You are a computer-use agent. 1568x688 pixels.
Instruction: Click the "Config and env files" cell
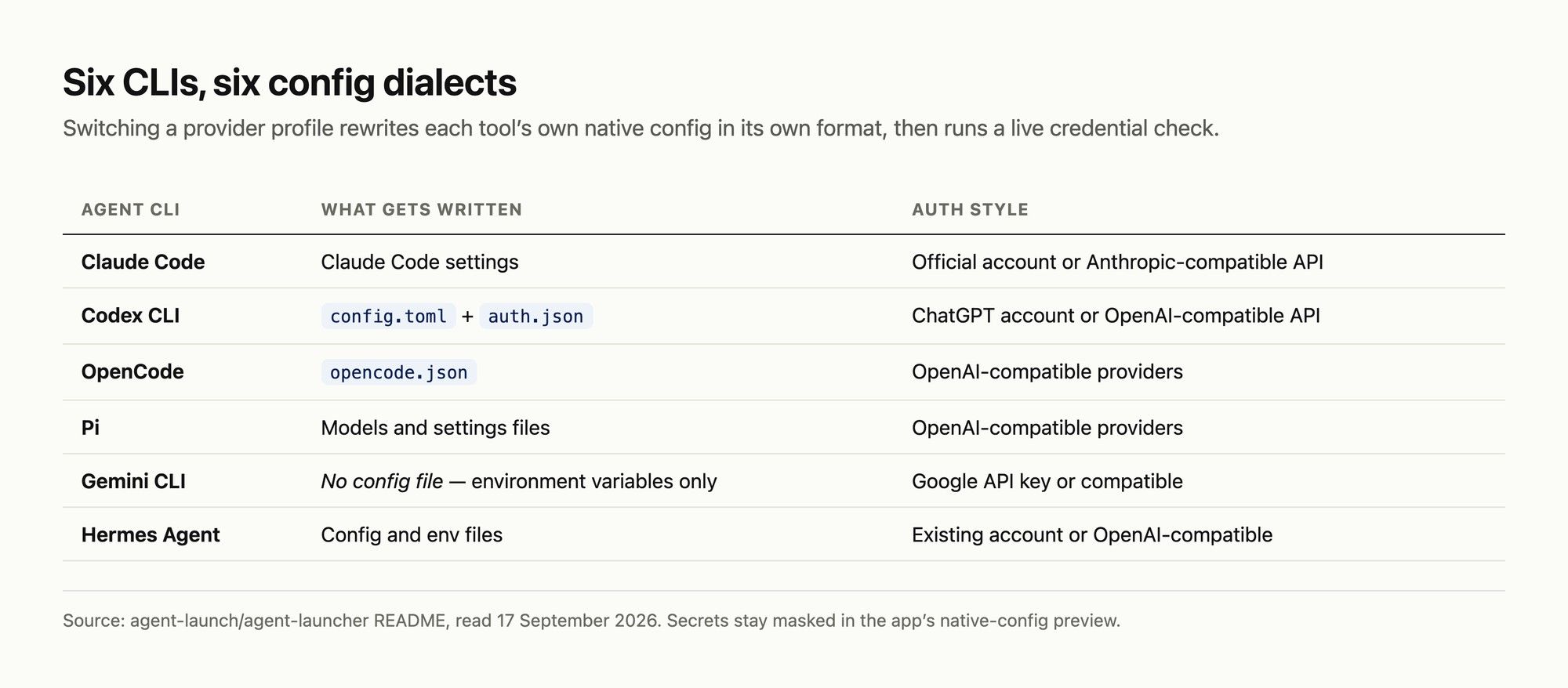point(412,535)
